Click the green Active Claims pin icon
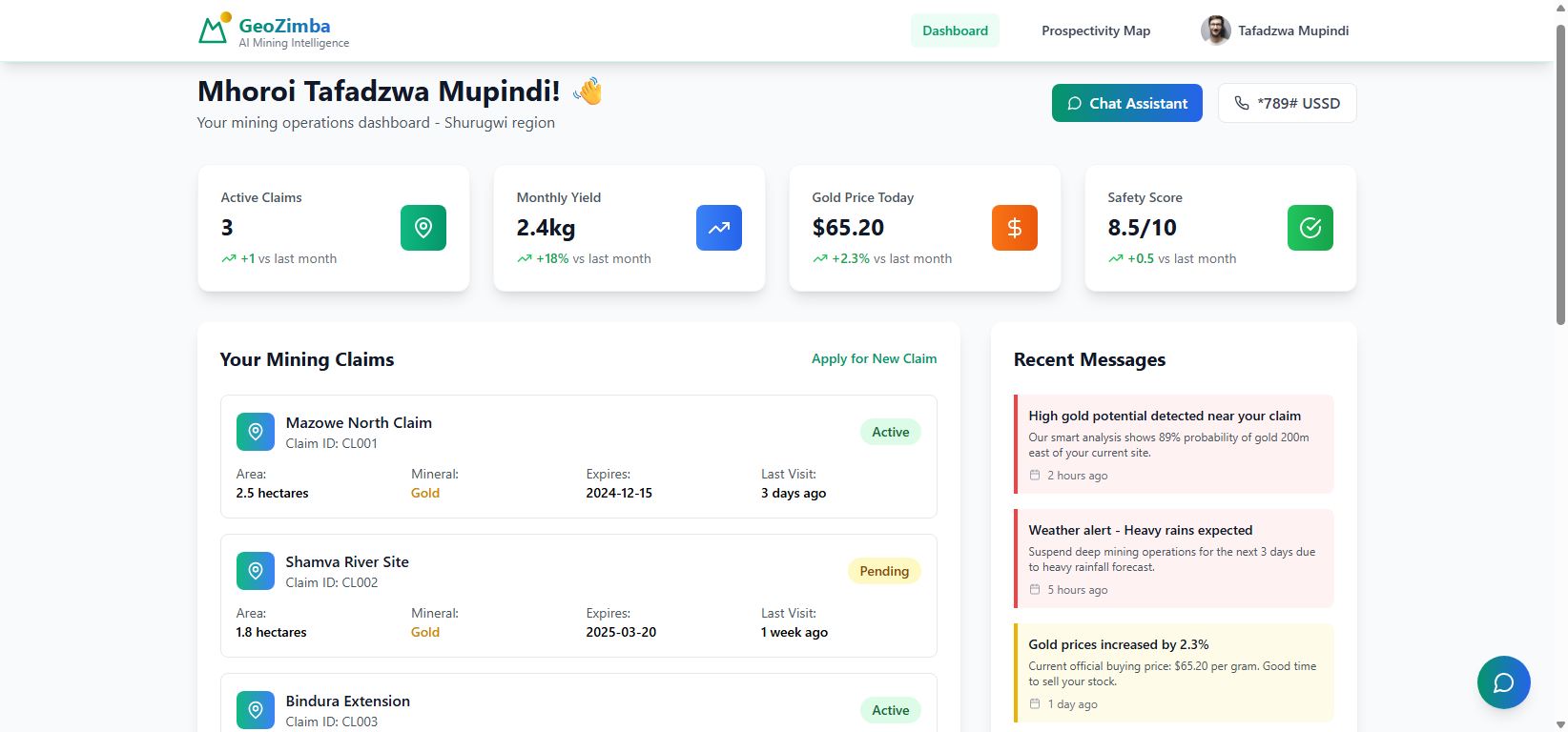This screenshot has width=1568, height=732. pyautogui.click(x=423, y=228)
